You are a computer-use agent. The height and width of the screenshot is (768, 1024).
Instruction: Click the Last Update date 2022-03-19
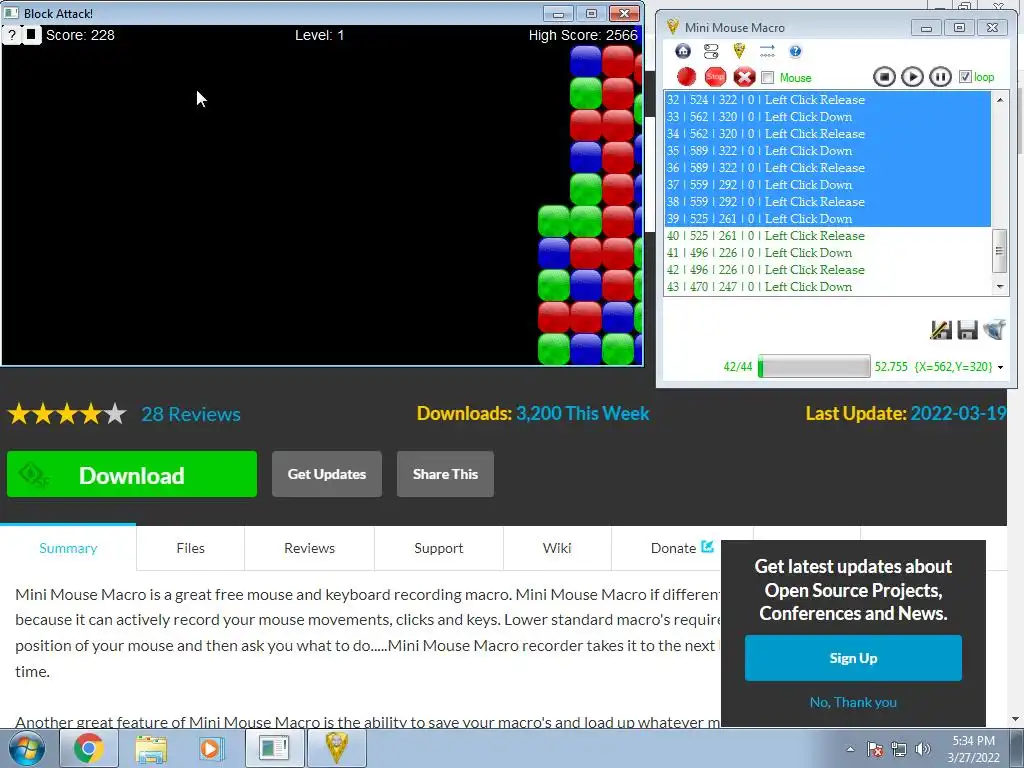tap(958, 413)
